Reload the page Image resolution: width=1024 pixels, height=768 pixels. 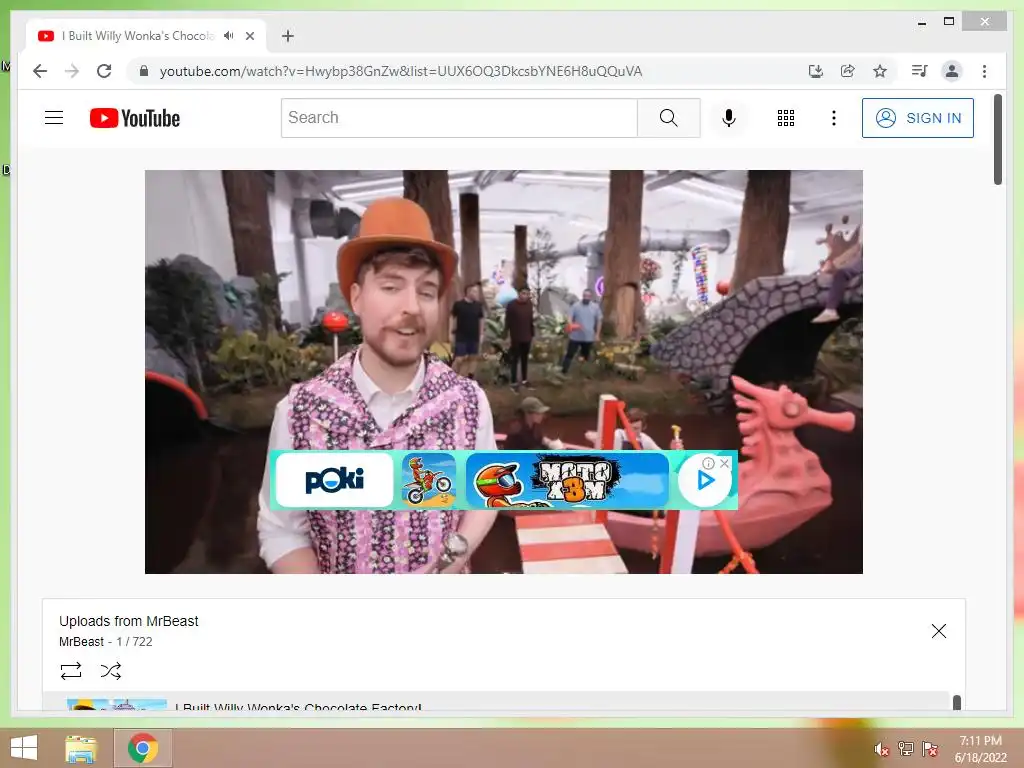tap(104, 71)
